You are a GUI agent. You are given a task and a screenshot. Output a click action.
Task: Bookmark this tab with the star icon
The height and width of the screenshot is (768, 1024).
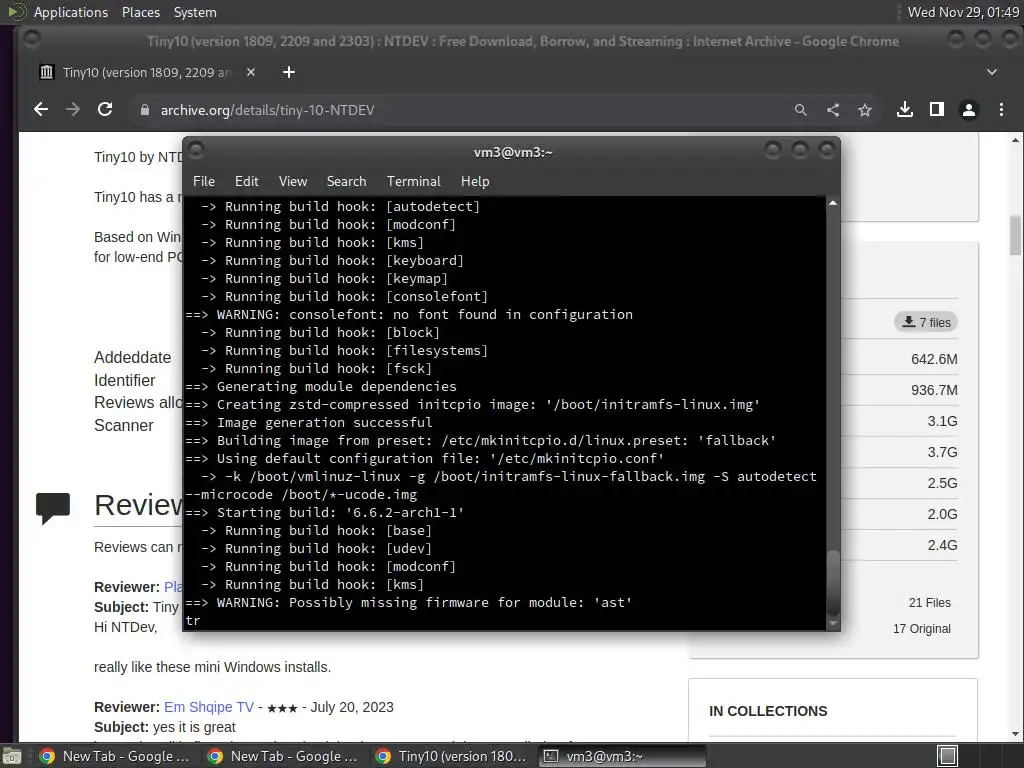pos(865,110)
